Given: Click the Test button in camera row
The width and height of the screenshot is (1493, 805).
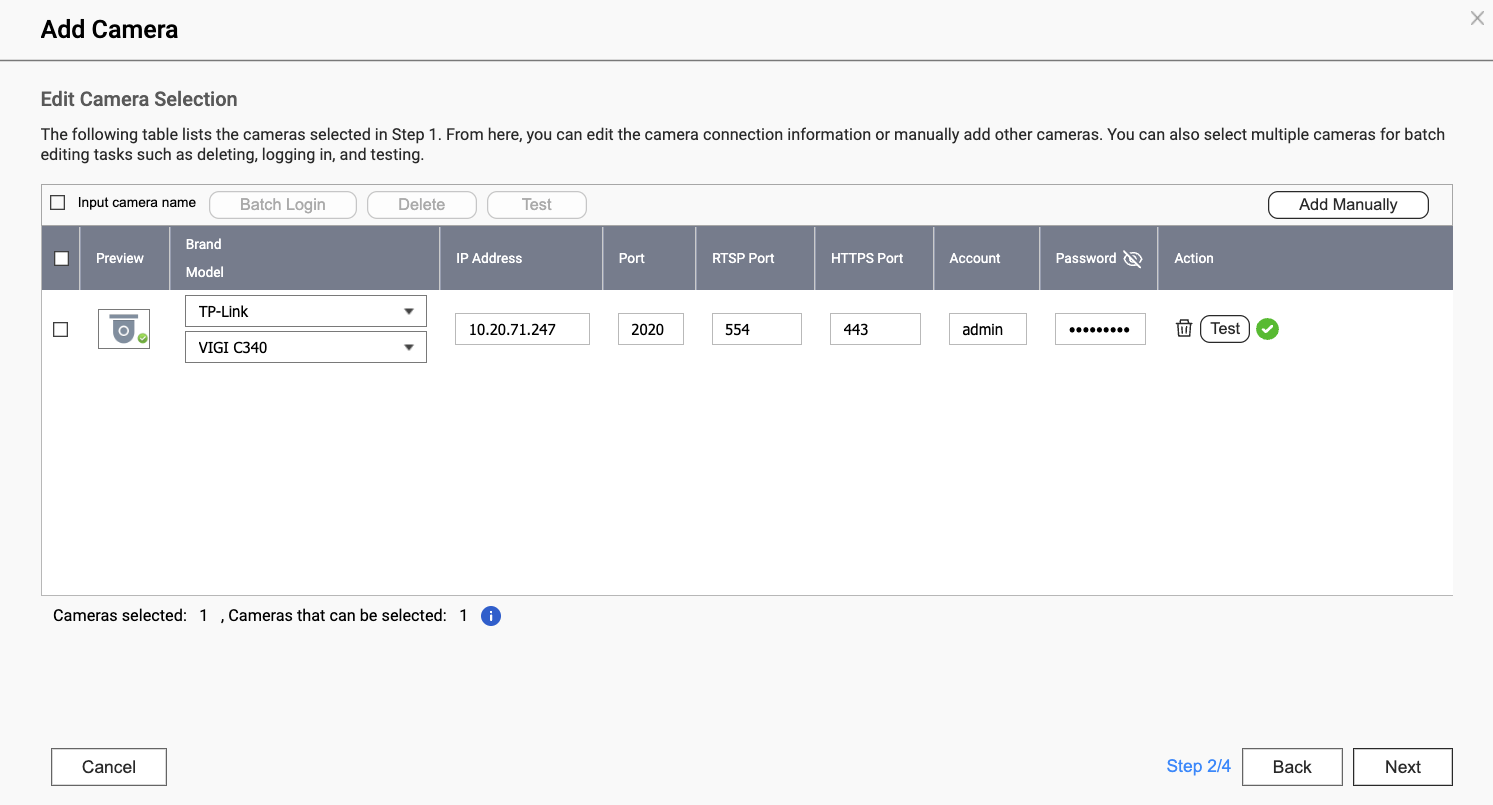Looking at the screenshot, I should point(1225,328).
